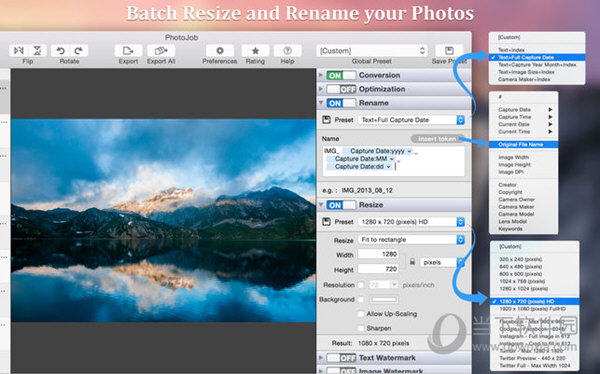Flip image vertically with second Flip icon
The height and width of the screenshot is (374, 600).
tap(38, 51)
